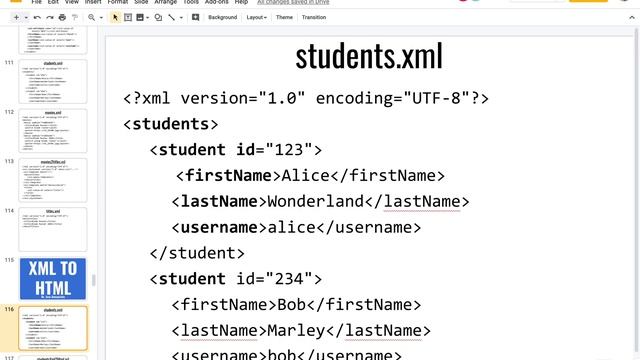Open the Format menu
This screenshot has height=360, width=640.
point(118,2)
